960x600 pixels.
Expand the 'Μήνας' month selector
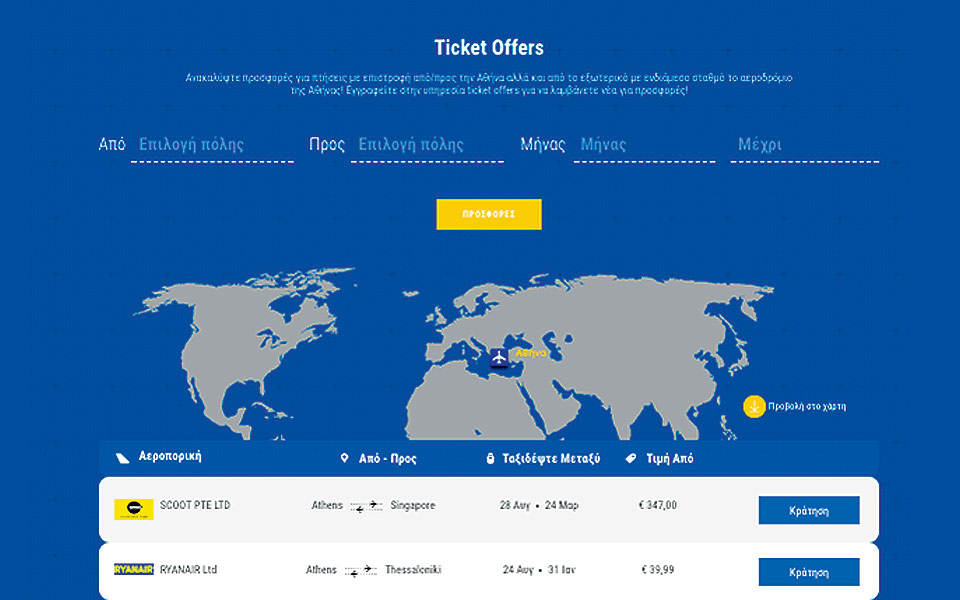(646, 145)
